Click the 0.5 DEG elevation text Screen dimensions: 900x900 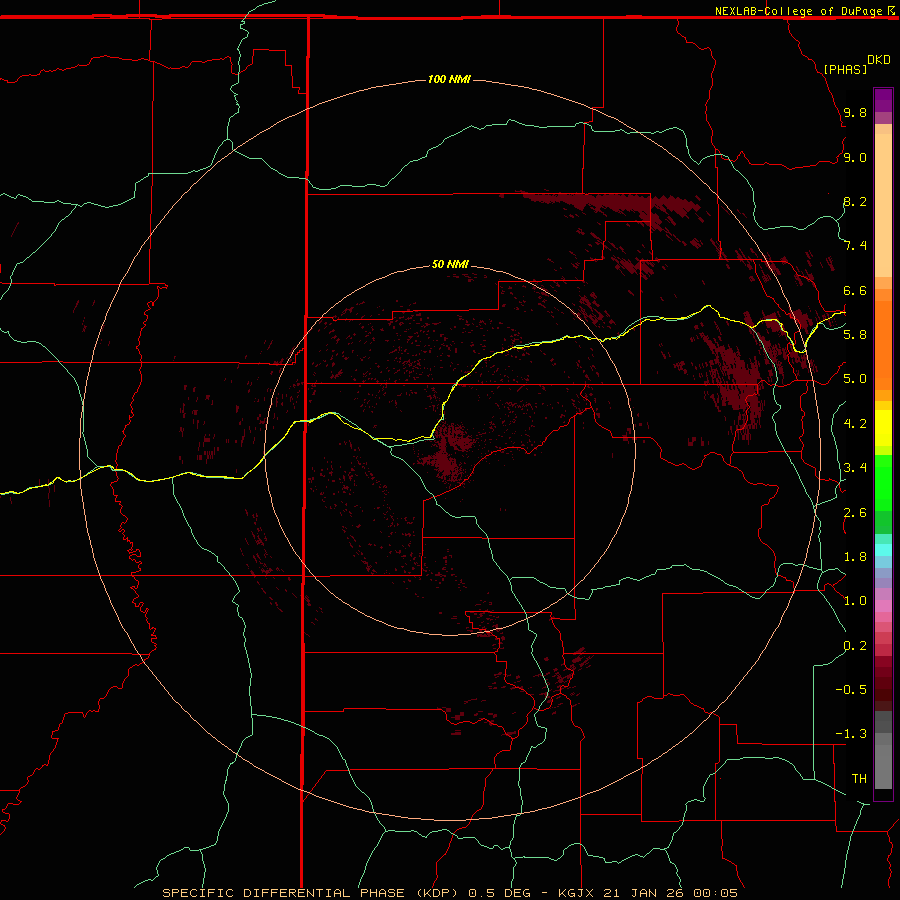pos(499,893)
